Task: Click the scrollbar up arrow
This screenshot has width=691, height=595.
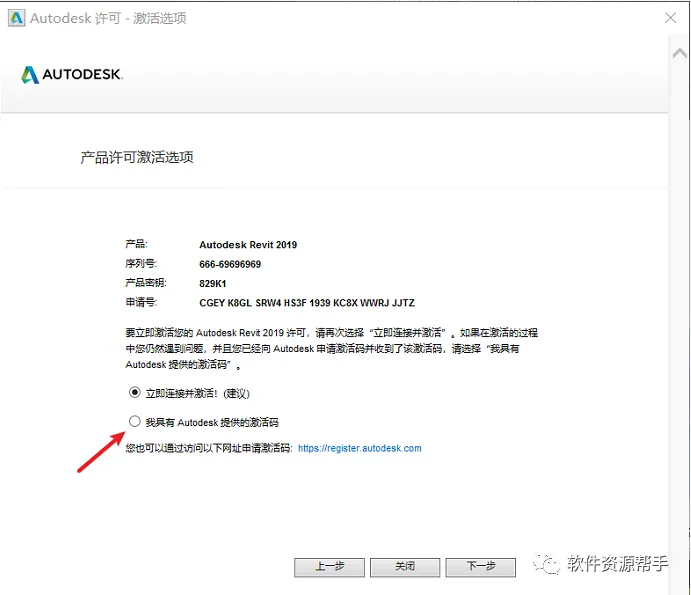Action: [x=680, y=53]
